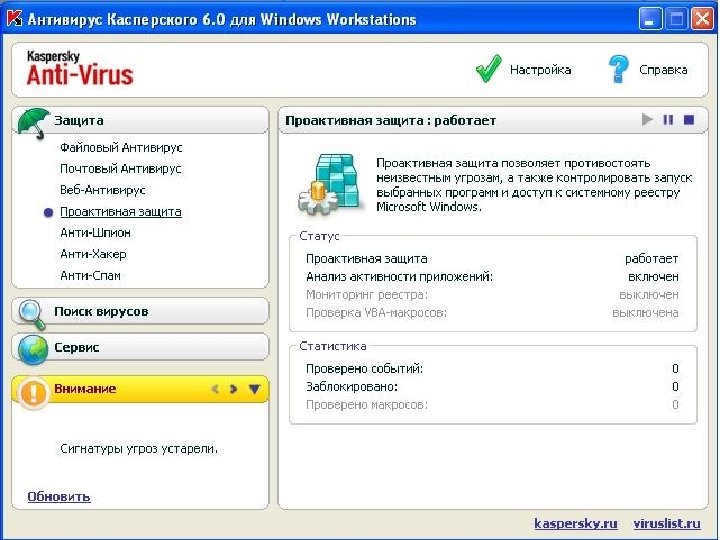Open settings via green checkmark icon

(489, 69)
